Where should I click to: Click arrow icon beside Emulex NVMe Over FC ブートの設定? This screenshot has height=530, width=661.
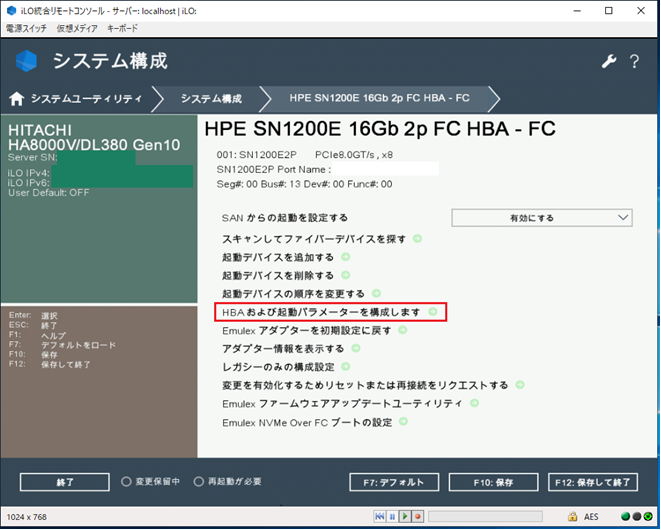click(x=403, y=421)
